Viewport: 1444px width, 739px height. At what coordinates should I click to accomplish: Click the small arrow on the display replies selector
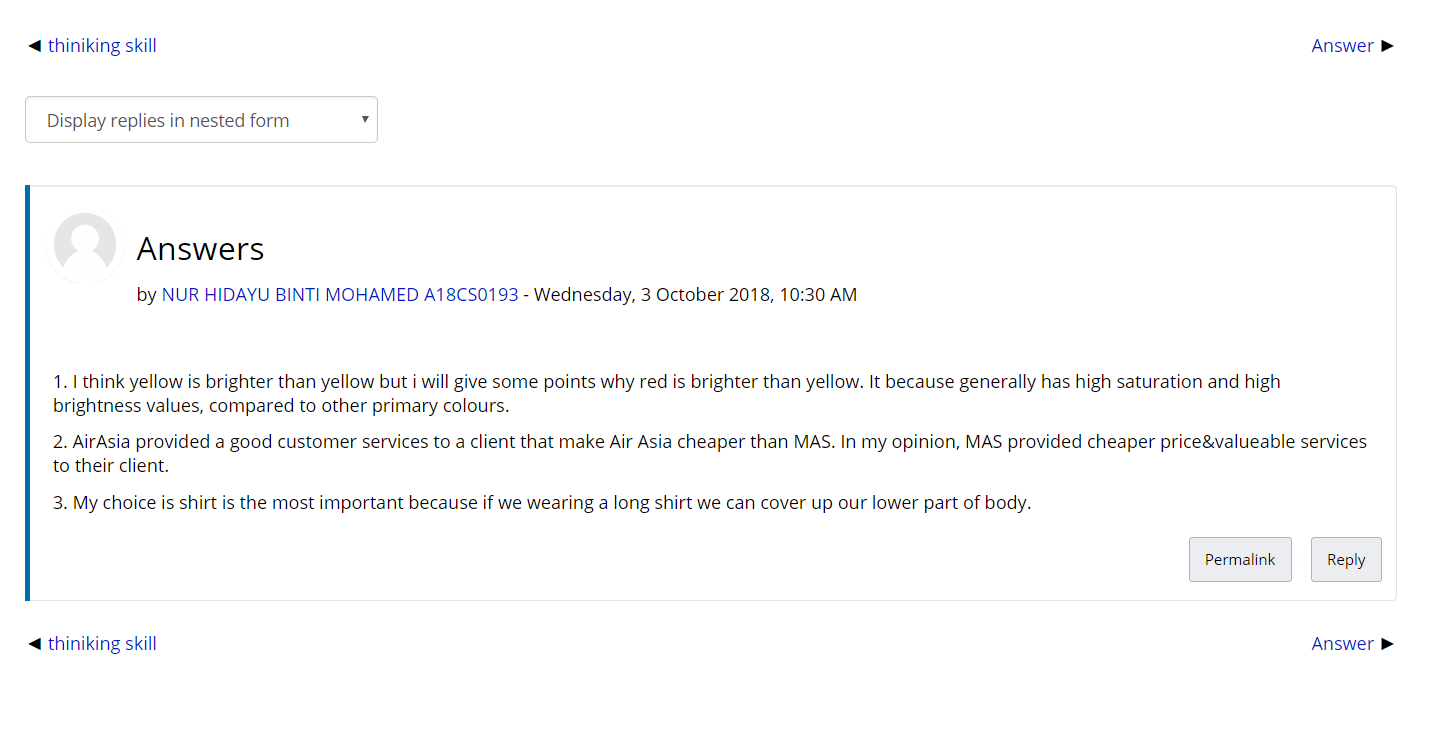365,119
